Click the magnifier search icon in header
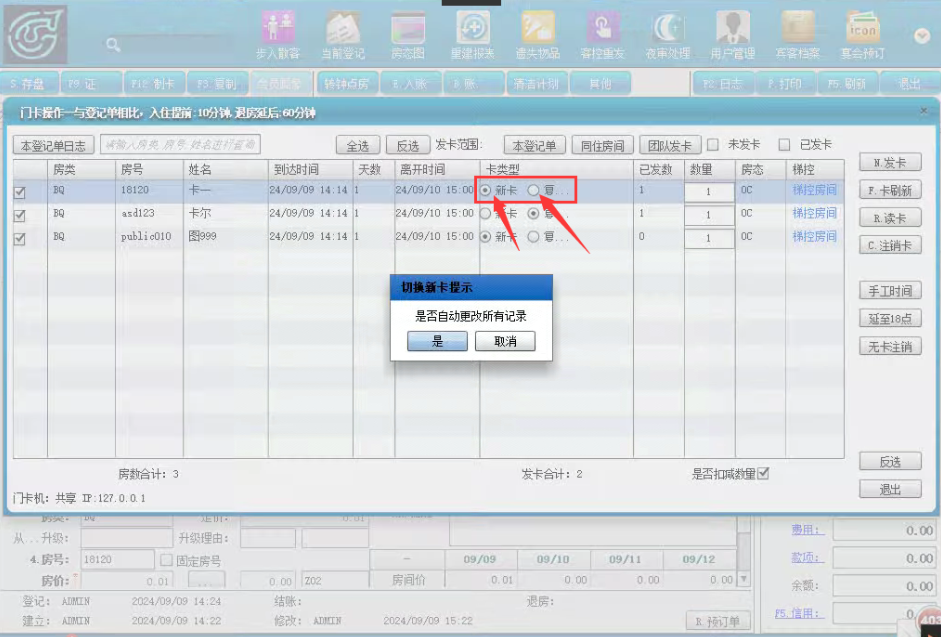Viewport: 941px width, 637px height. pyautogui.click(x=113, y=44)
